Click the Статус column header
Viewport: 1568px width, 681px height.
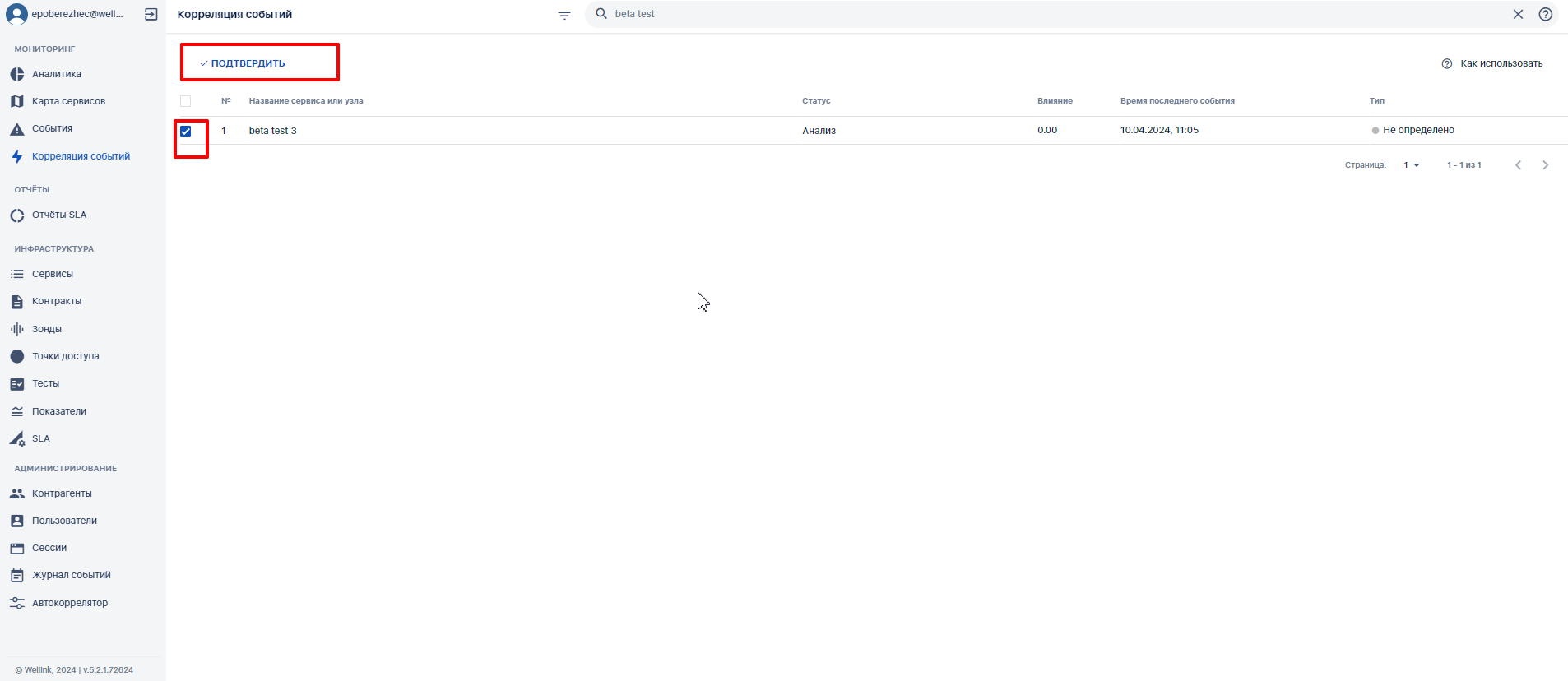[816, 101]
